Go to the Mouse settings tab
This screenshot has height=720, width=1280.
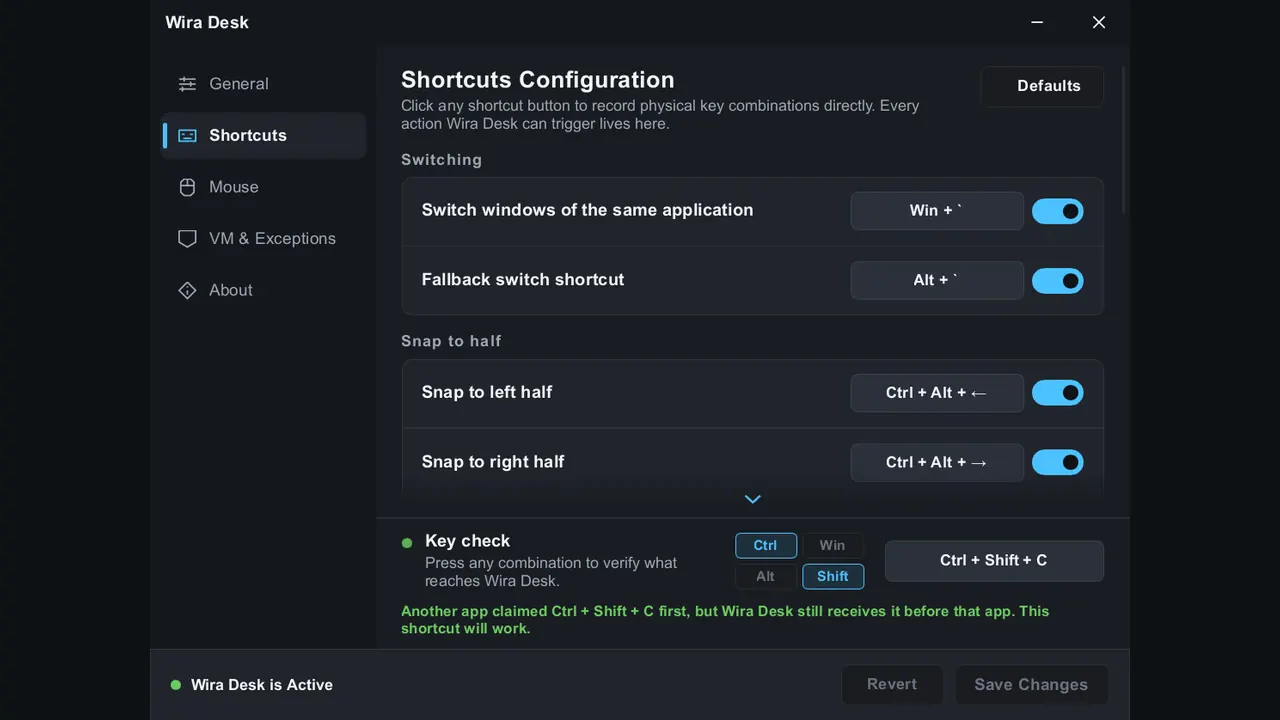pos(264,187)
